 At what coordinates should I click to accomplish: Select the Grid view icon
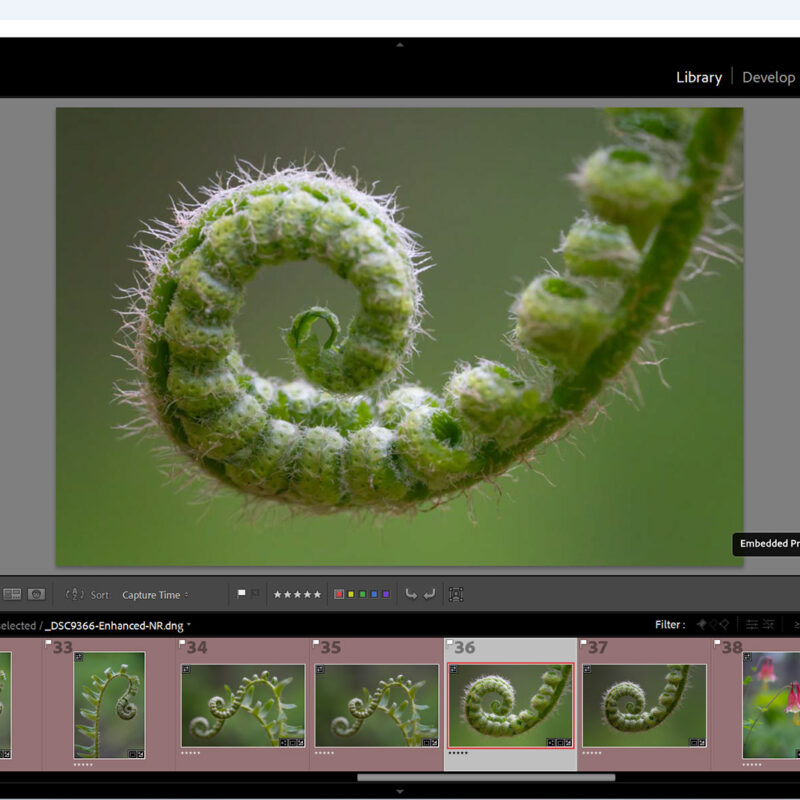(12, 594)
